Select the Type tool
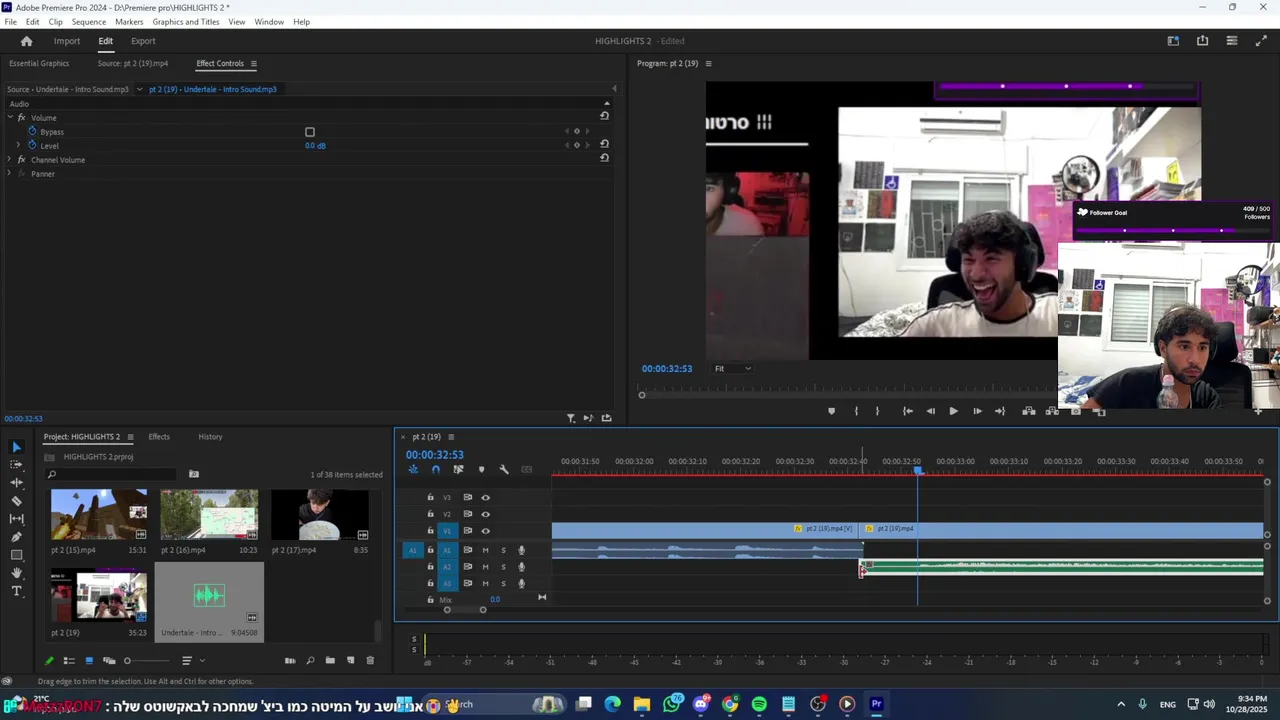The height and width of the screenshot is (720, 1280). coord(16,591)
